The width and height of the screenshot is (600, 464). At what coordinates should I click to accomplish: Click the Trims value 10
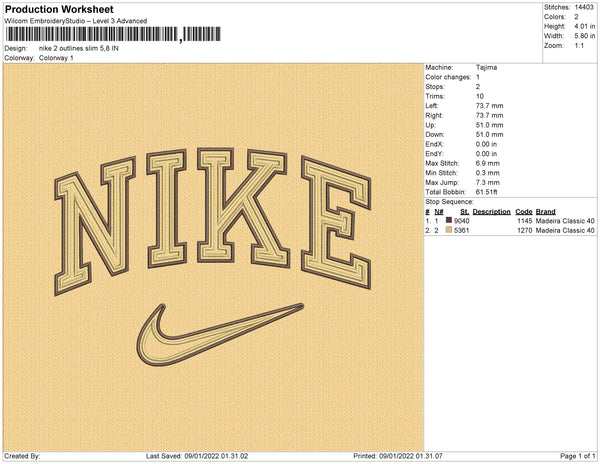click(x=480, y=96)
